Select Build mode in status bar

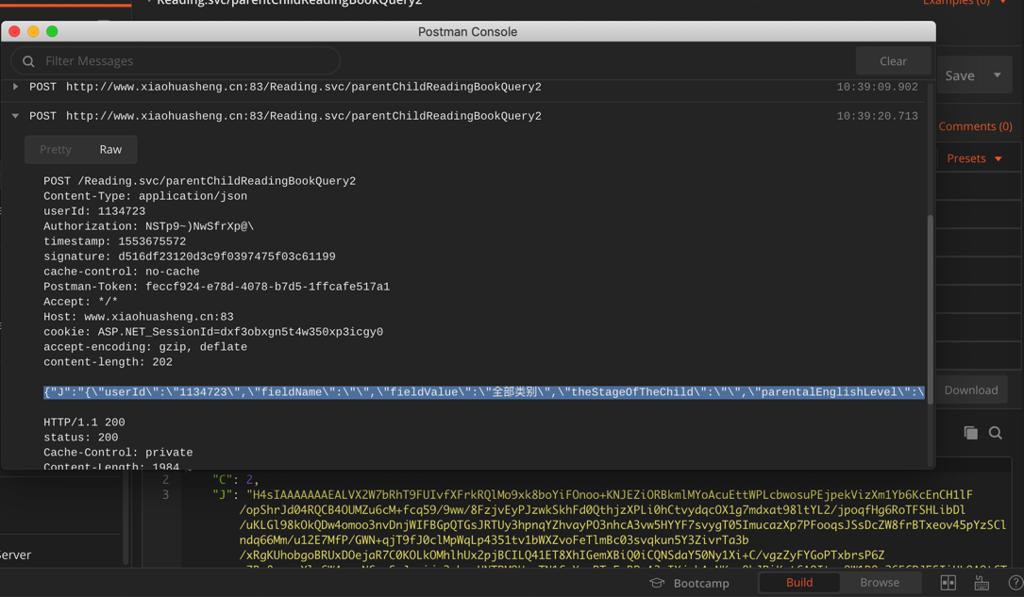799,583
